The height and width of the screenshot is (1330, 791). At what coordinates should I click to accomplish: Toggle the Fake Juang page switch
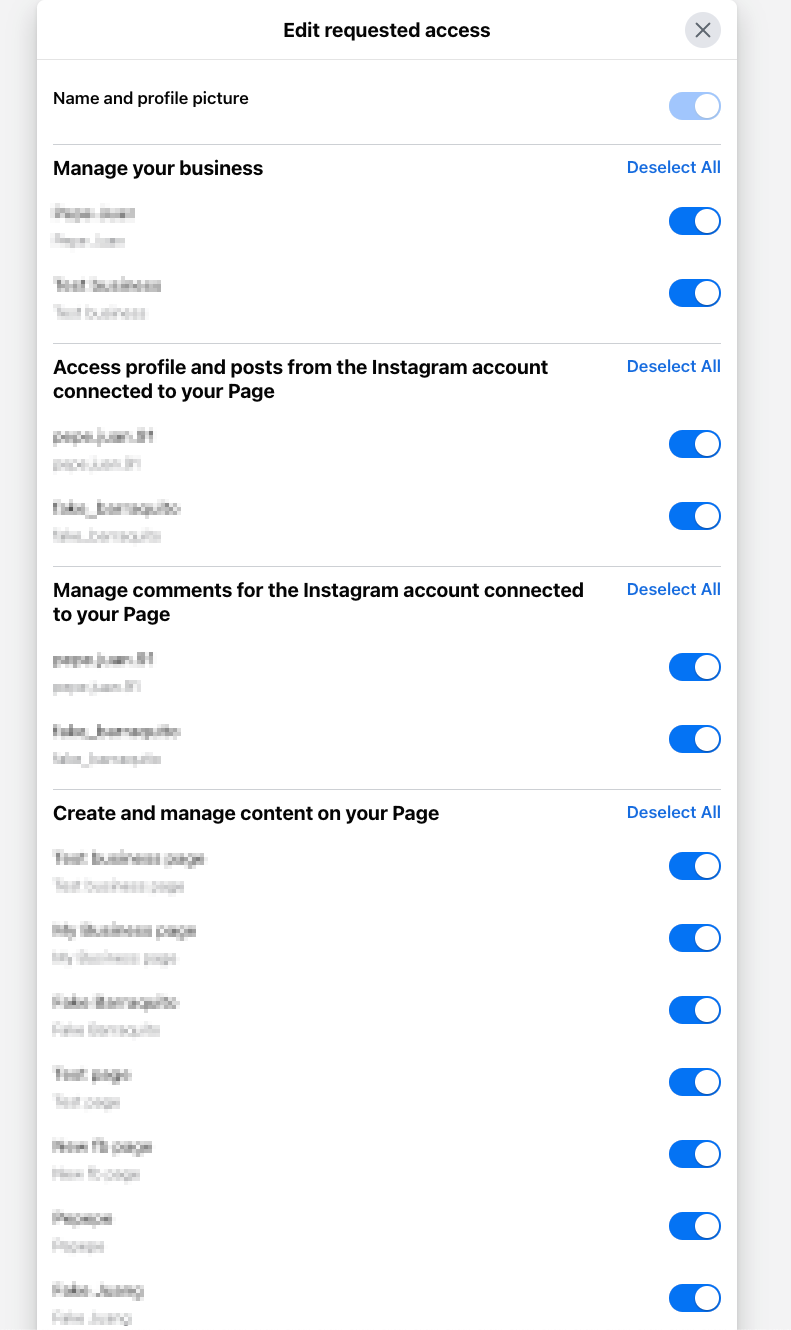click(694, 1298)
